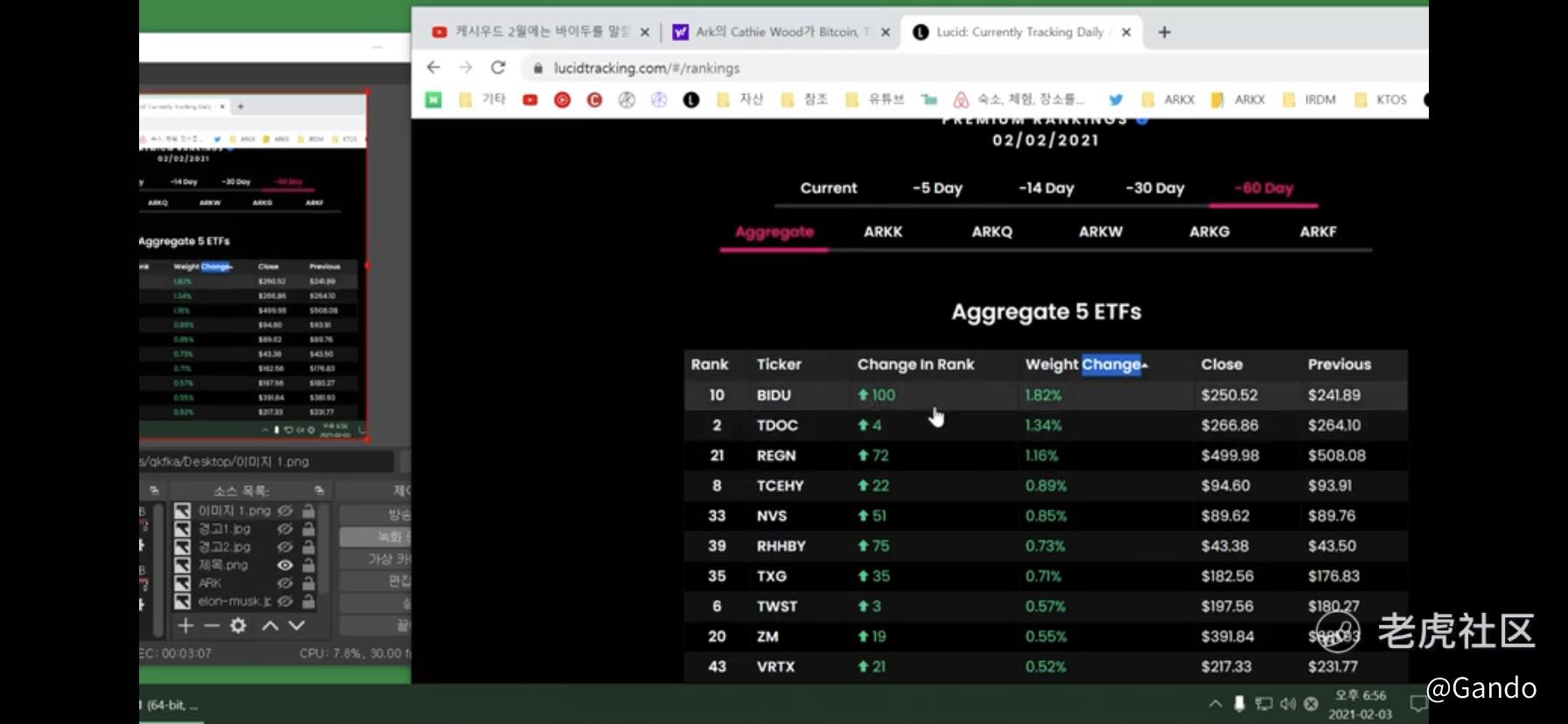Open the Windows notification center
Screen dimensions: 1568x724
point(1417,704)
